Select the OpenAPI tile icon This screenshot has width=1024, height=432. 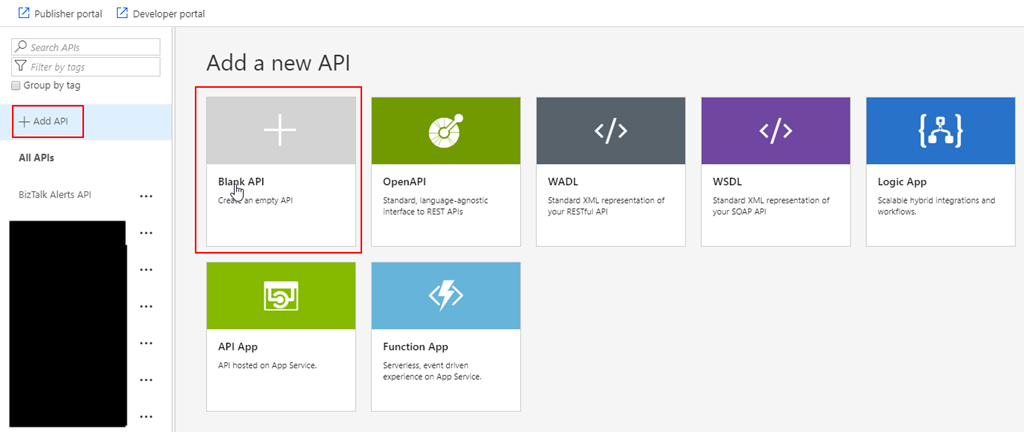(x=445, y=131)
